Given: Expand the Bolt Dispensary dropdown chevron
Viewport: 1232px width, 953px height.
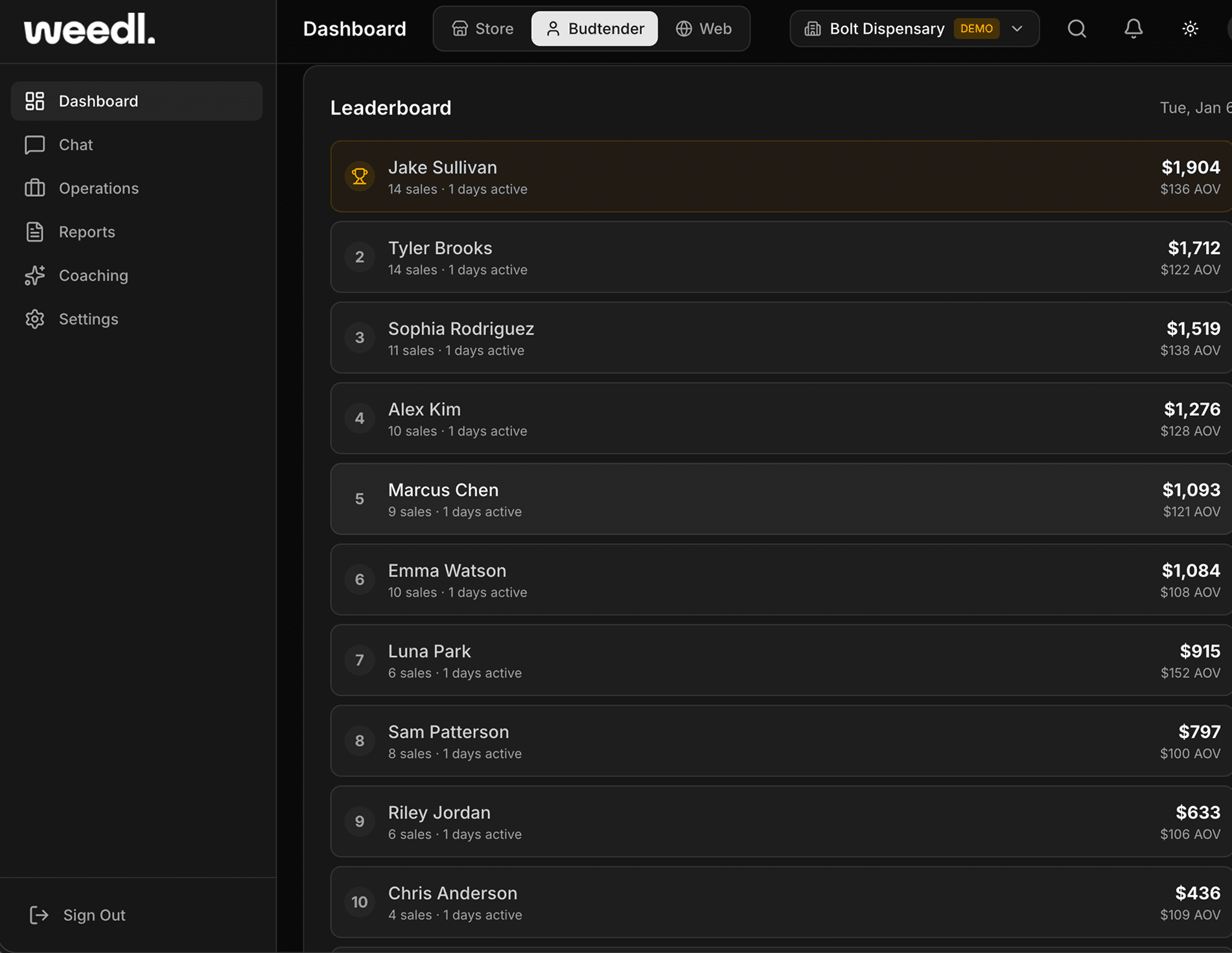Looking at the screenshot, I should tap(1017, 29).
